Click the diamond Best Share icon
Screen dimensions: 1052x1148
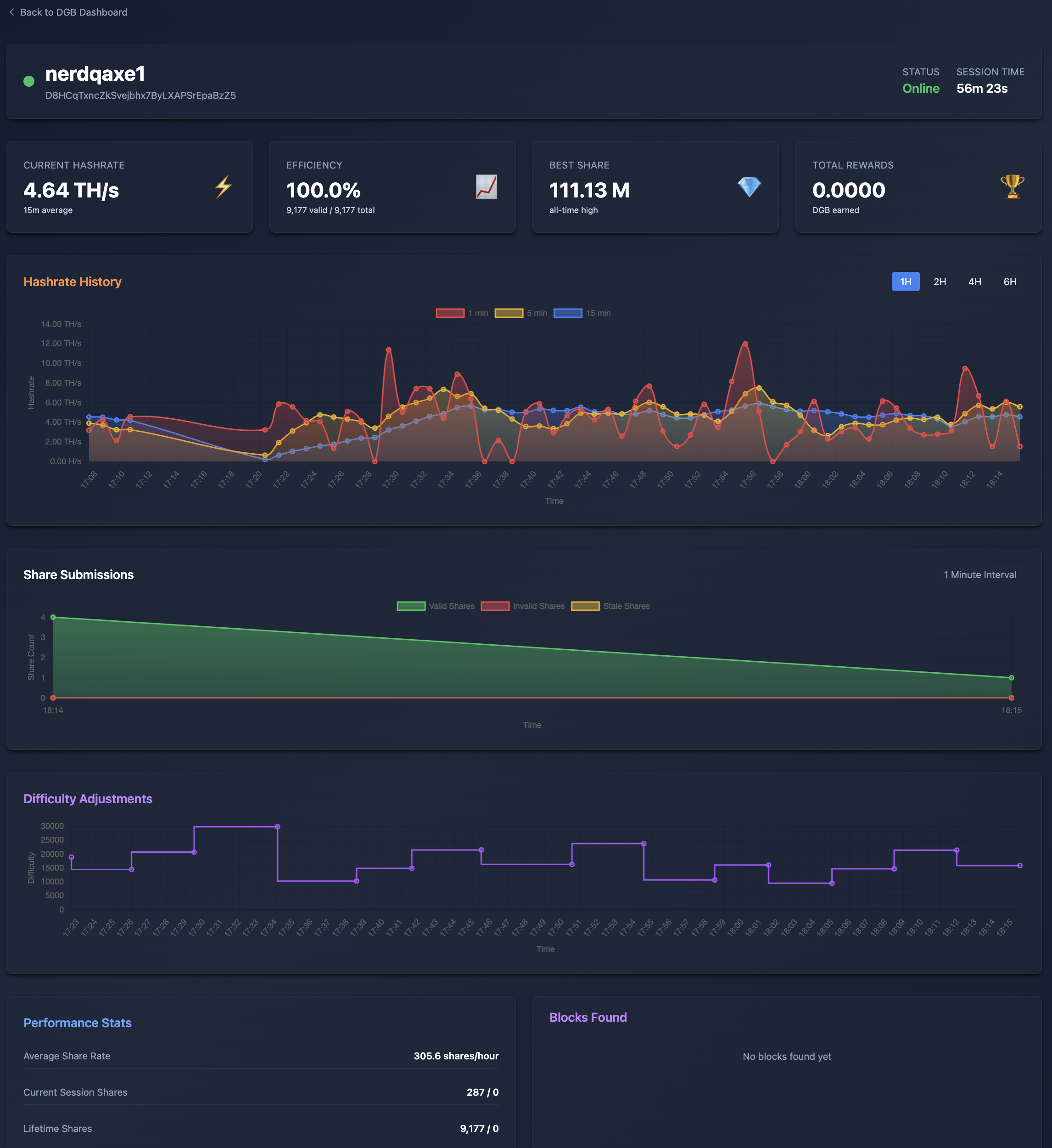pos(749,186)
